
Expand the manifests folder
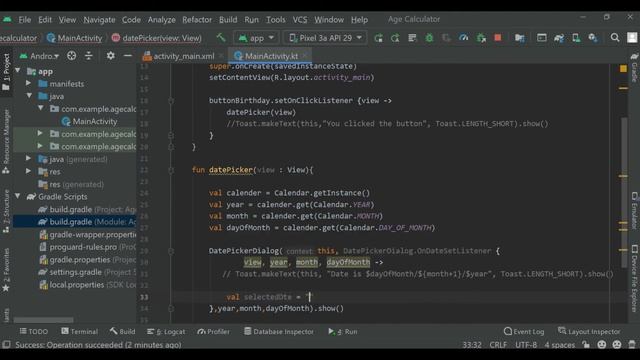(29, 83)
